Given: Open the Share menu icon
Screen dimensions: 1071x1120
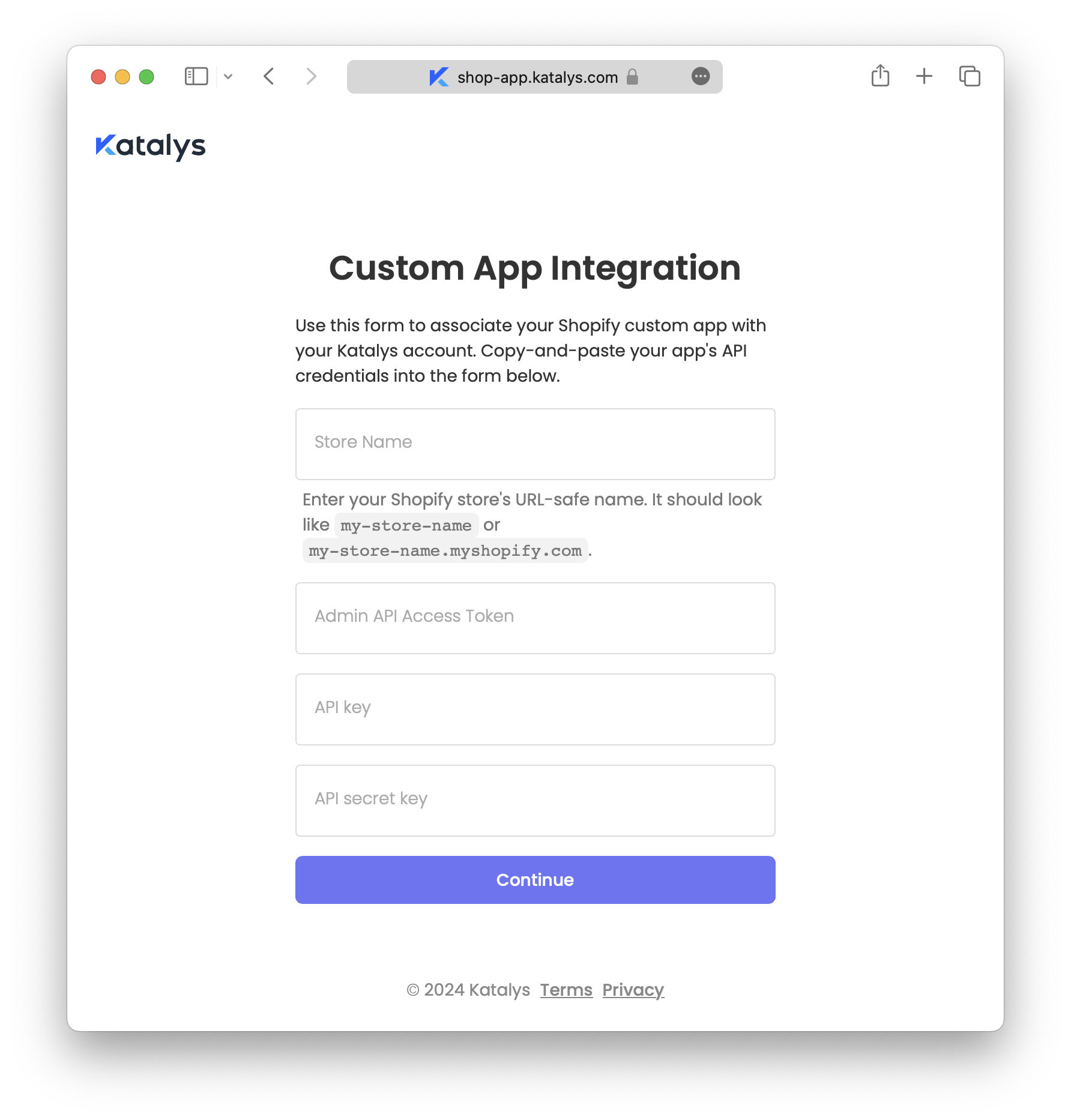Looking at the screenshot, I should [x=880, y=76].
